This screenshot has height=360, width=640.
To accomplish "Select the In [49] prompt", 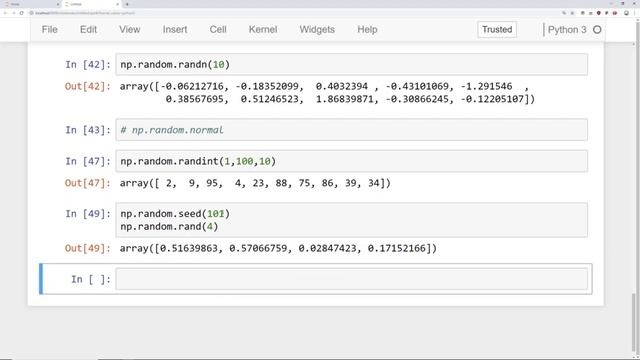I will click(88, 214).
